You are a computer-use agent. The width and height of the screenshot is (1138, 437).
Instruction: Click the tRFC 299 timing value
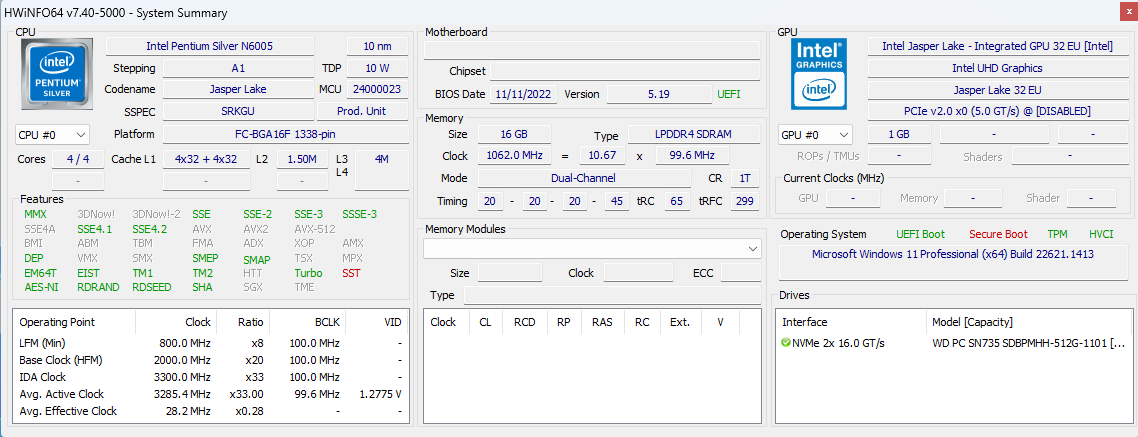tap(745, 201)
